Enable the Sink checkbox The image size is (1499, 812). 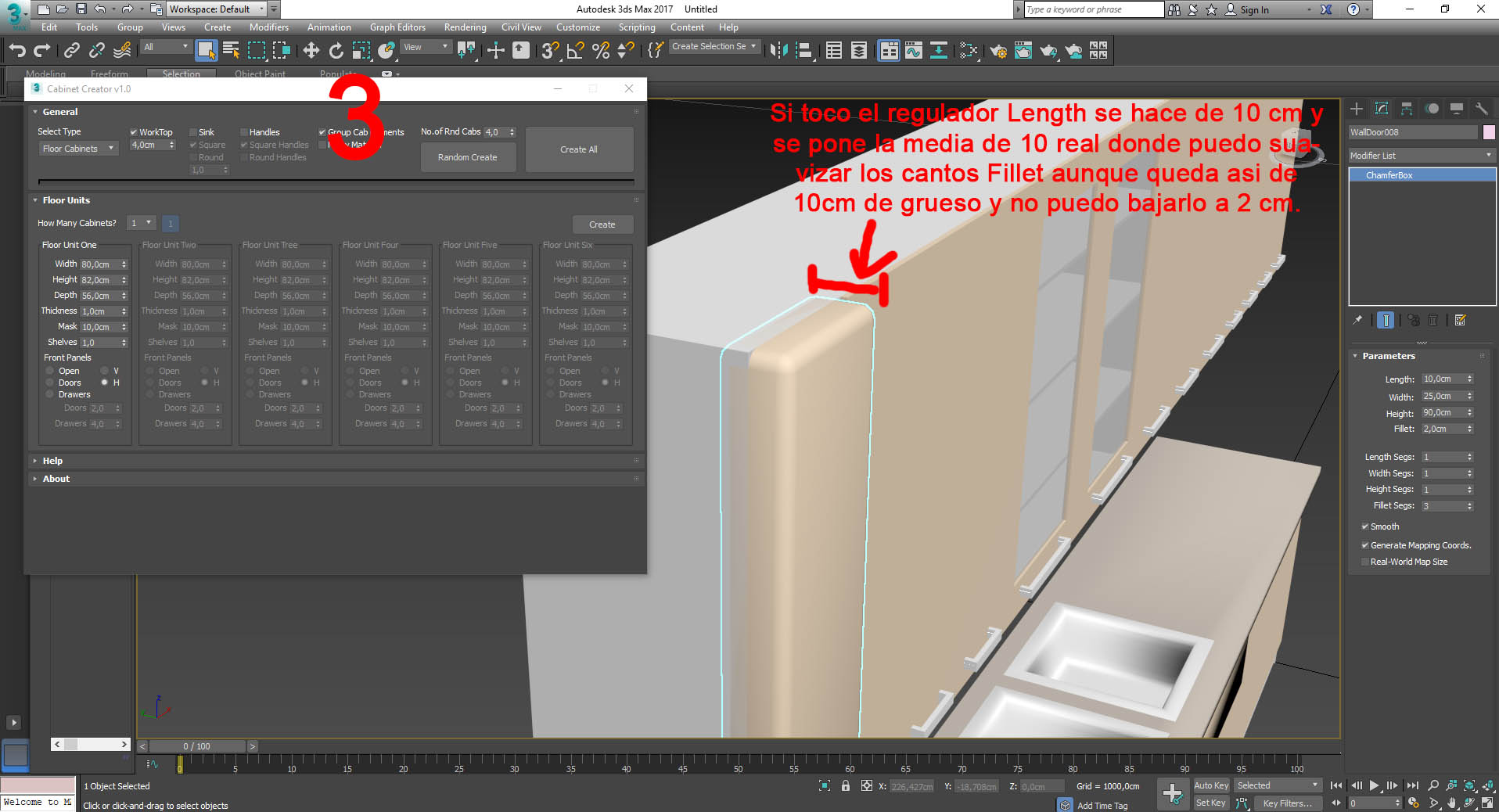[193, 132]
